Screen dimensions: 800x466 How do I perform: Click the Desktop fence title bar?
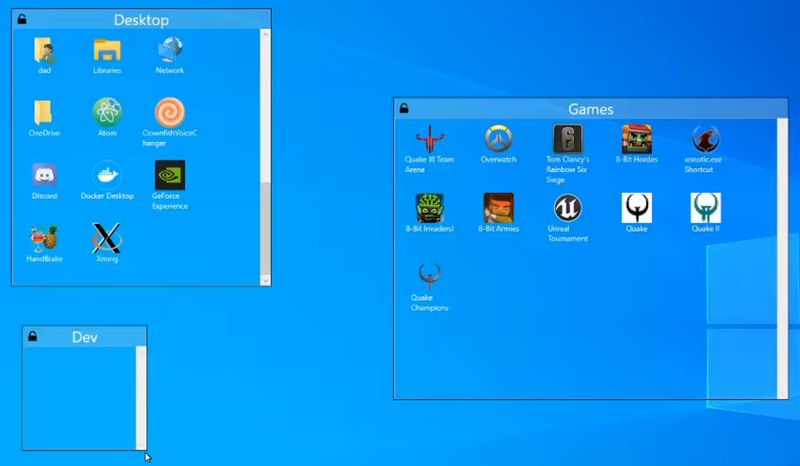point(141,19)
